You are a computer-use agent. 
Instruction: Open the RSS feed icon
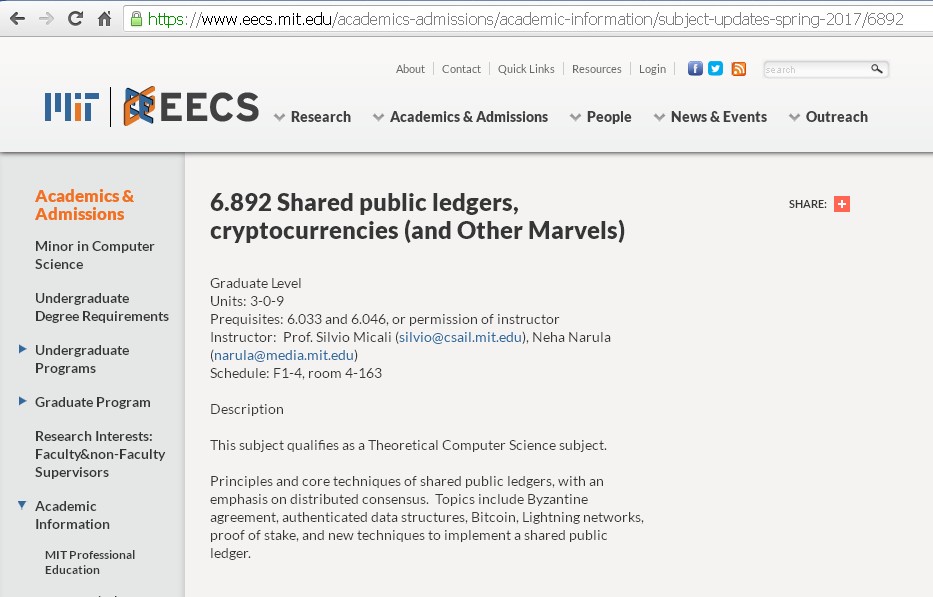pyautogui.click(x=738, y=68)
